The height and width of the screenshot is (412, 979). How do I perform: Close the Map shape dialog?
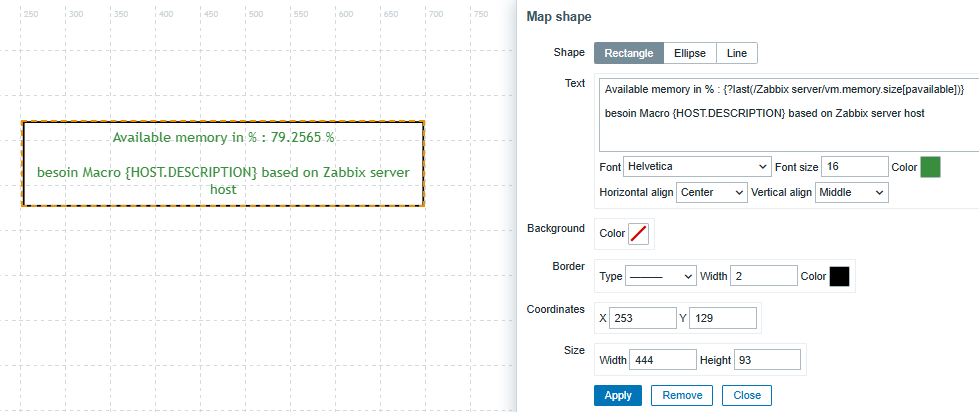747,395
